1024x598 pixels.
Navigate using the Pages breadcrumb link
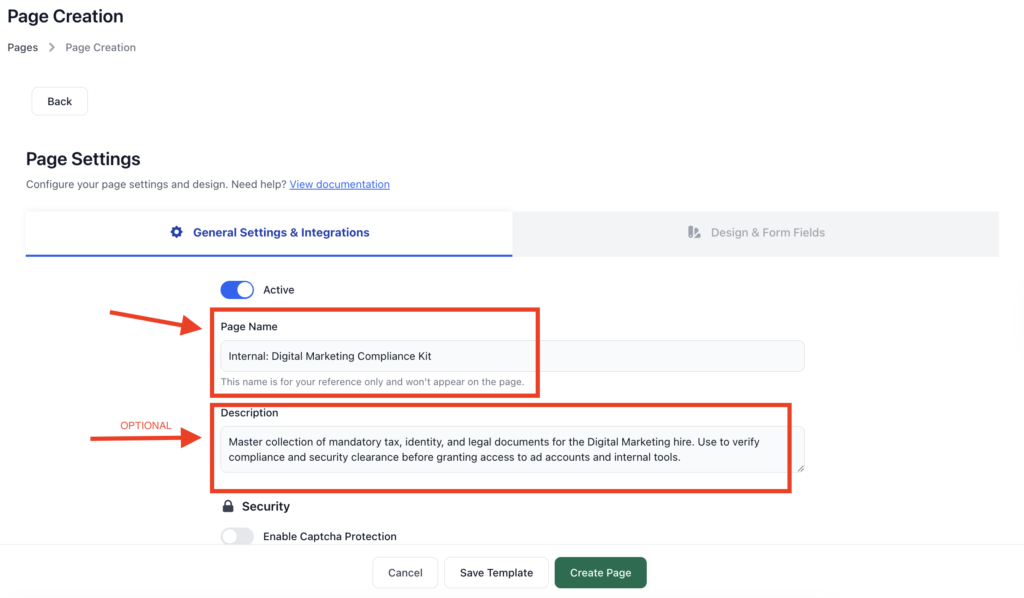click(x=22, y=47)
